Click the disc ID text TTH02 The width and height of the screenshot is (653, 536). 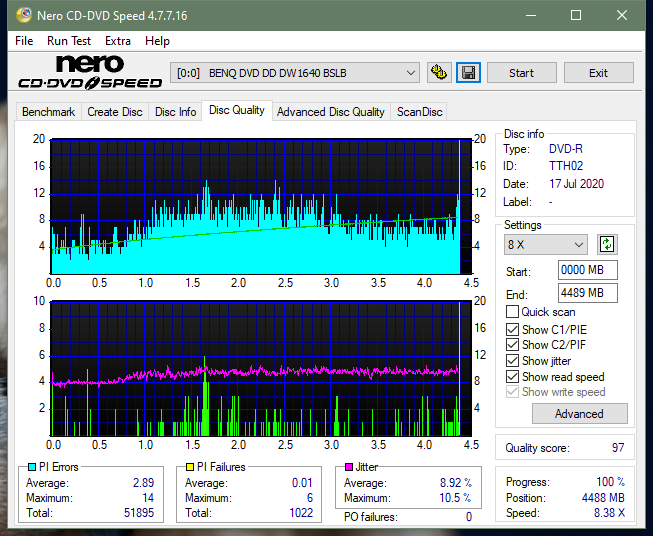566,166
